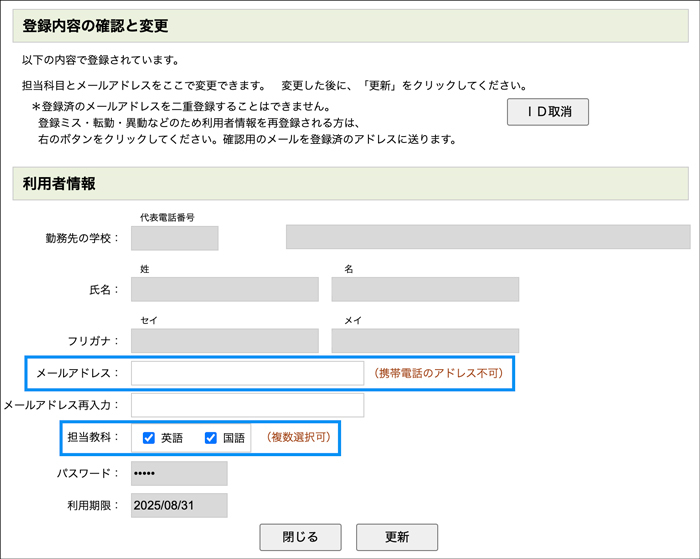
Task: Click the (複数選択可) note
Action: (x=299, y=437)
